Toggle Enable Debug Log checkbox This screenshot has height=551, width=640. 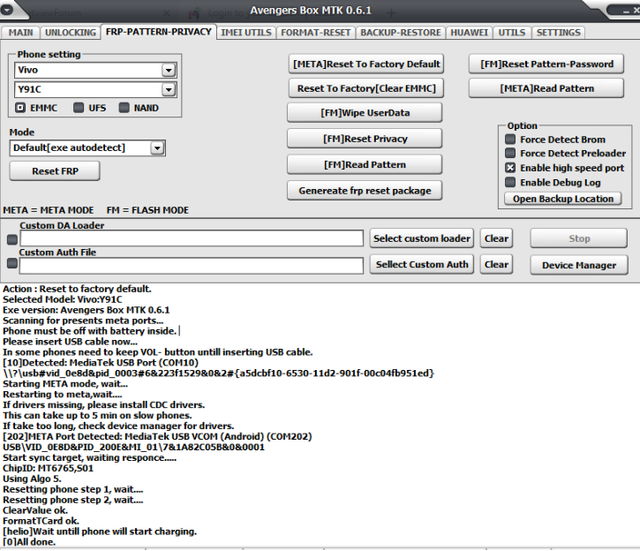pyautogui.click(x=510, y=182)
